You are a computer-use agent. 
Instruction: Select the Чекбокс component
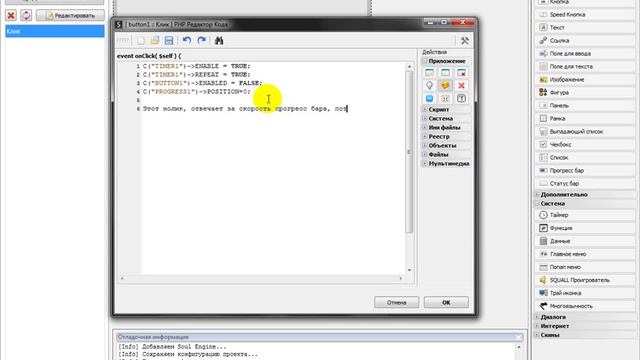[x=585, y=144]
